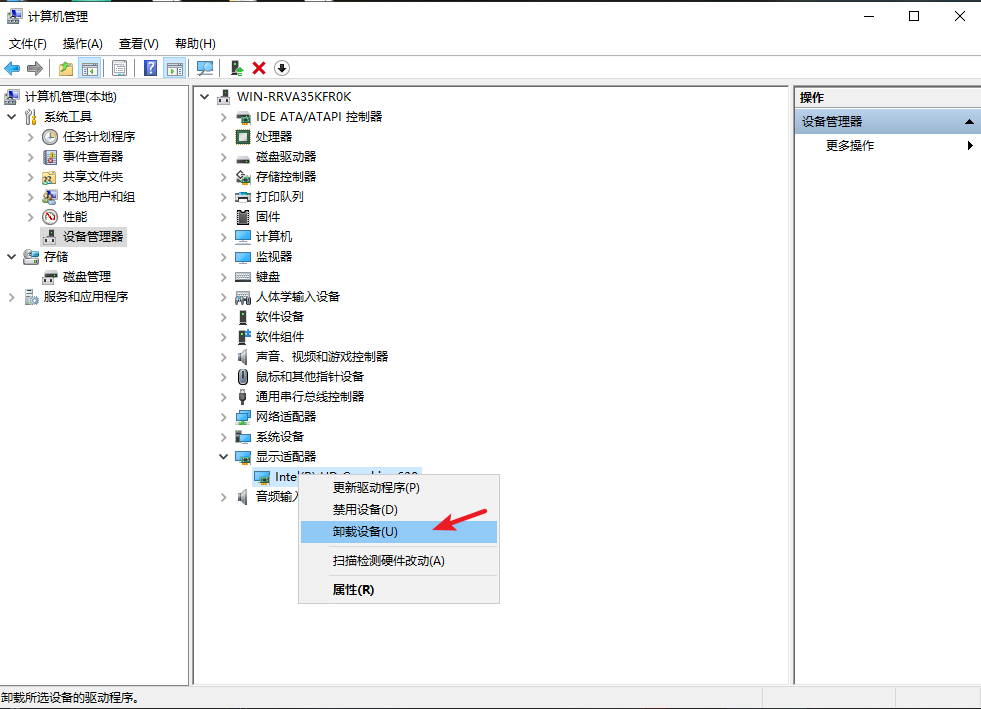Click the red X uninstall device icon
Image resolution: width=981 pixels, height=709 pixels.
pos(259,68)
